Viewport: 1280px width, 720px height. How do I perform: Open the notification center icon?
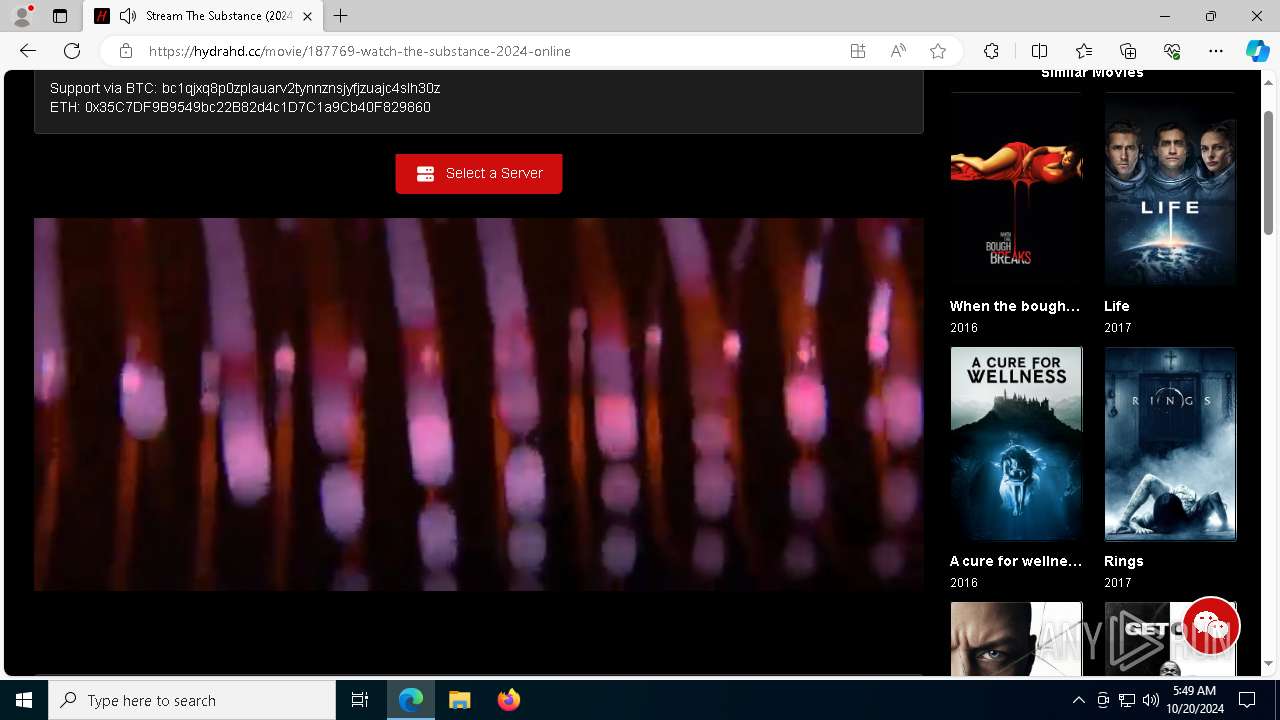1247,700
